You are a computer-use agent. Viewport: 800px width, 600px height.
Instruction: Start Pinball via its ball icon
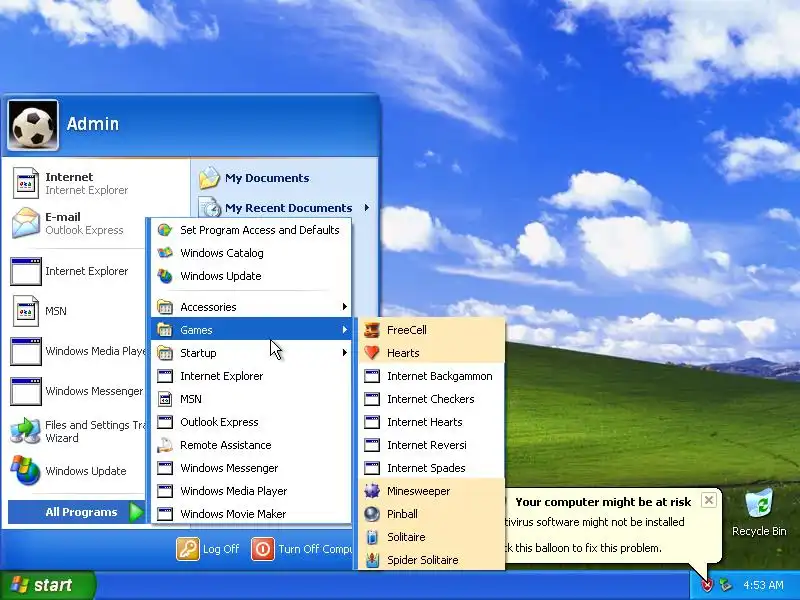[372, 514]
